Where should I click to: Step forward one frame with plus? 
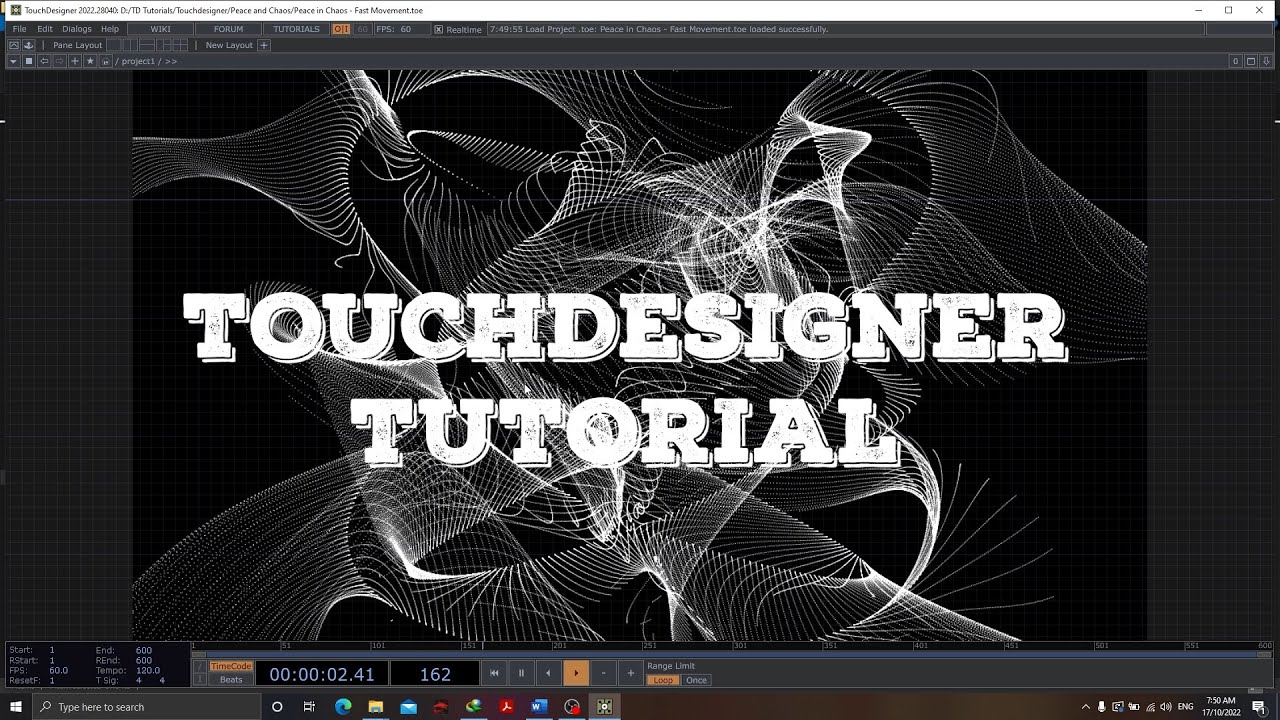[x=630, y=673]
